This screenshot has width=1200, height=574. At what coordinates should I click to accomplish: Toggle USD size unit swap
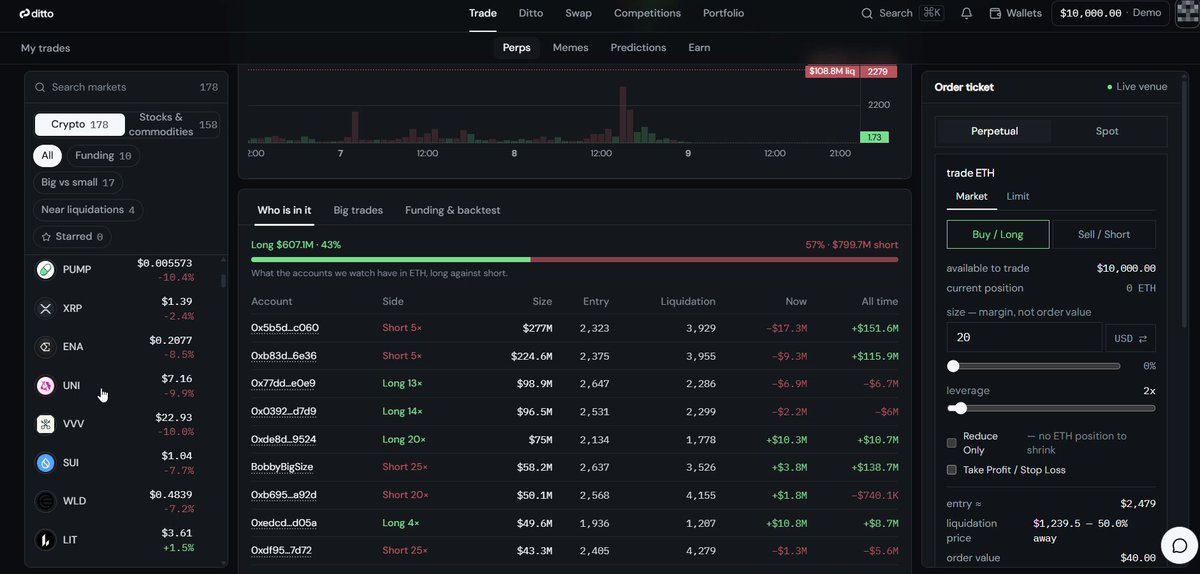tap(1131, 338)
